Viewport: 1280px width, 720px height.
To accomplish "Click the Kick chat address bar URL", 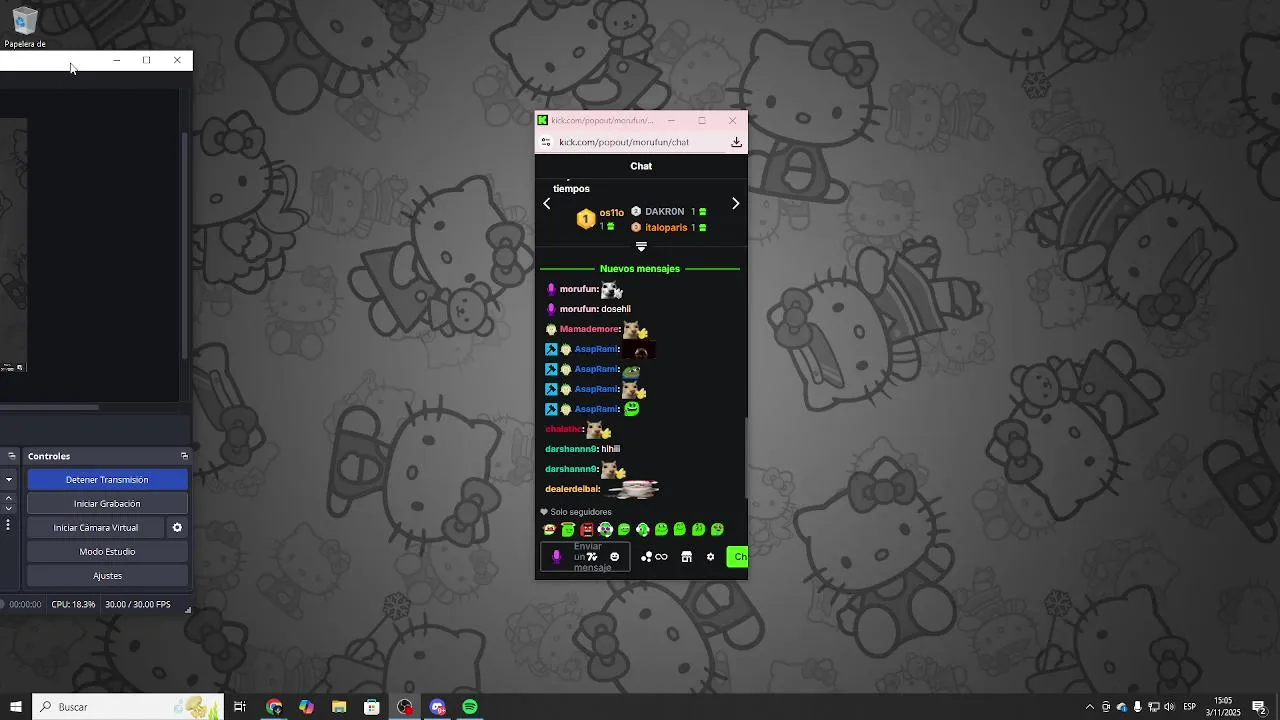I will [624, 142].
